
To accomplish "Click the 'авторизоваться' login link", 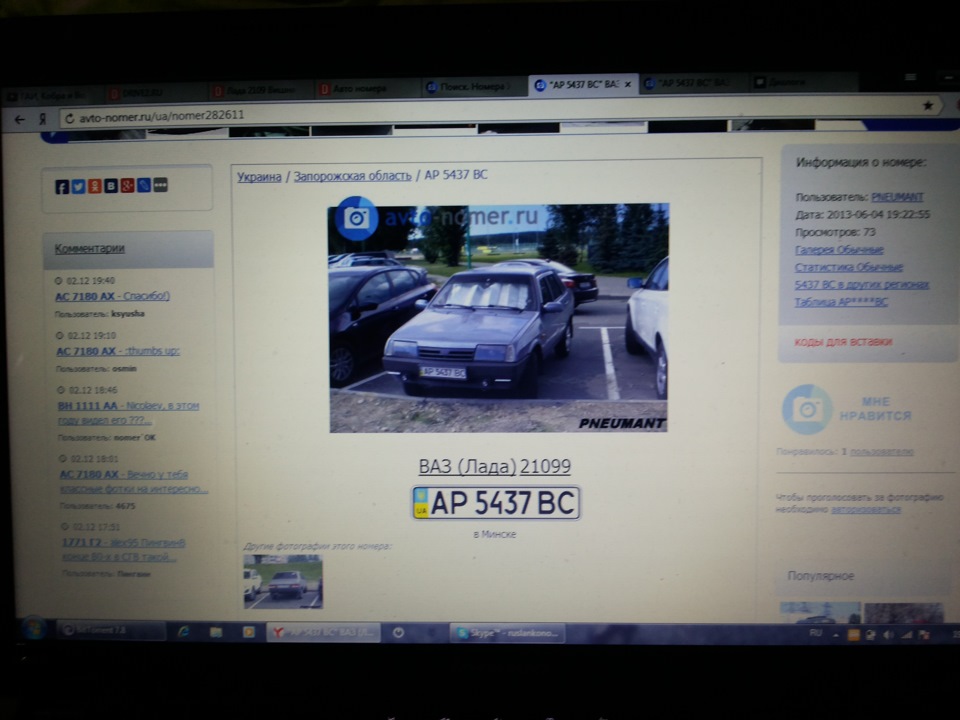I will pyautogui.click(x=865, y=509).
